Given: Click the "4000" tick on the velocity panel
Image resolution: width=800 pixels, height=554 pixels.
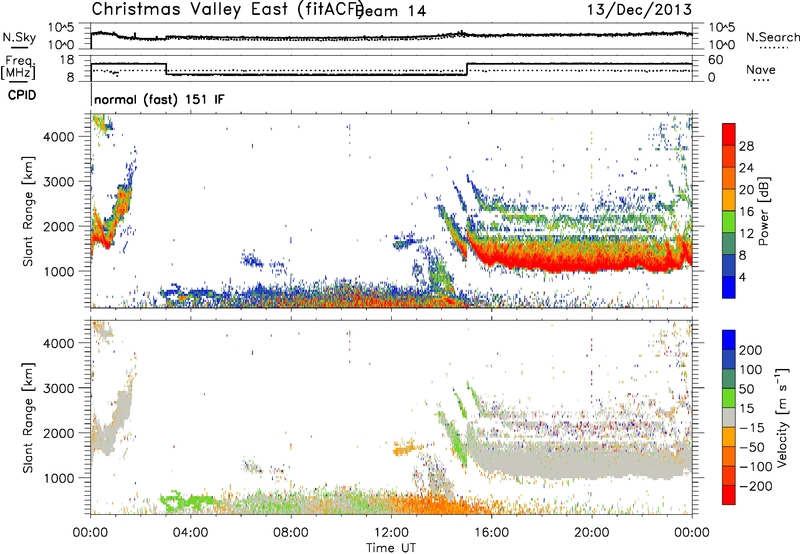Looking at the screenshot, I should 59,343.
